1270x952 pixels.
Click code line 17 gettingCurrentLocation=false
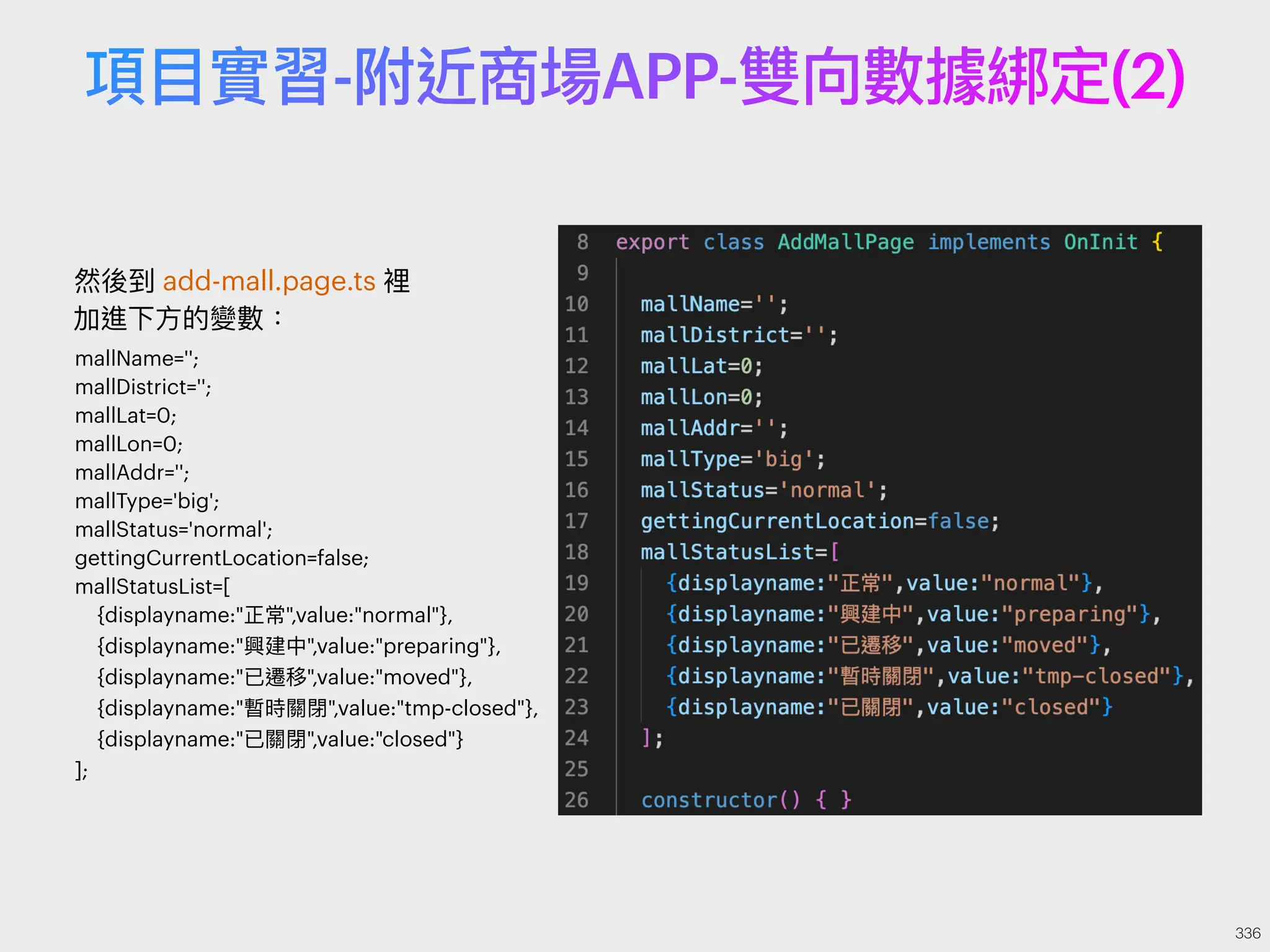[x=820, y=521]
